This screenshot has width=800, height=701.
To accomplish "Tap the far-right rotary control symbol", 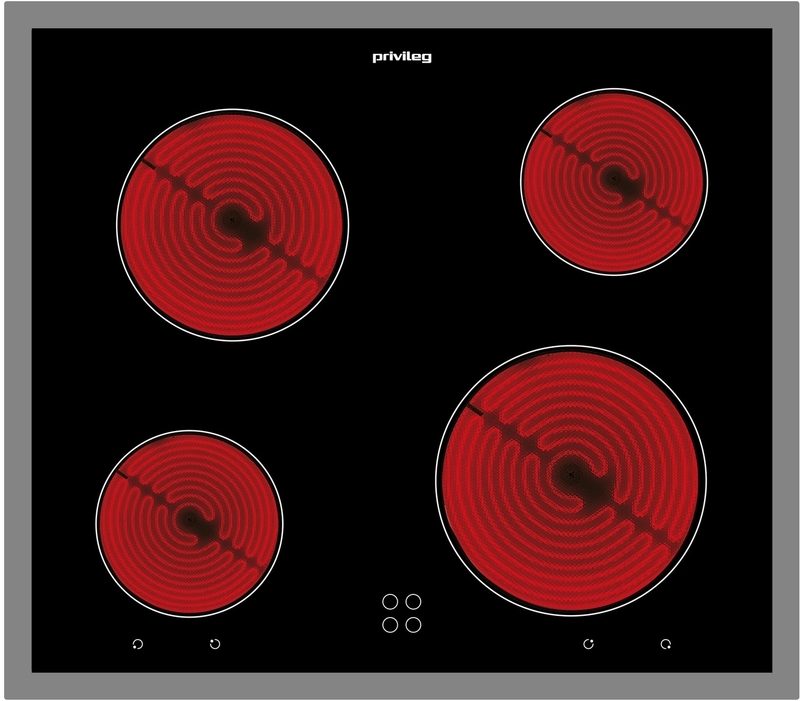I will click(666, 644).
